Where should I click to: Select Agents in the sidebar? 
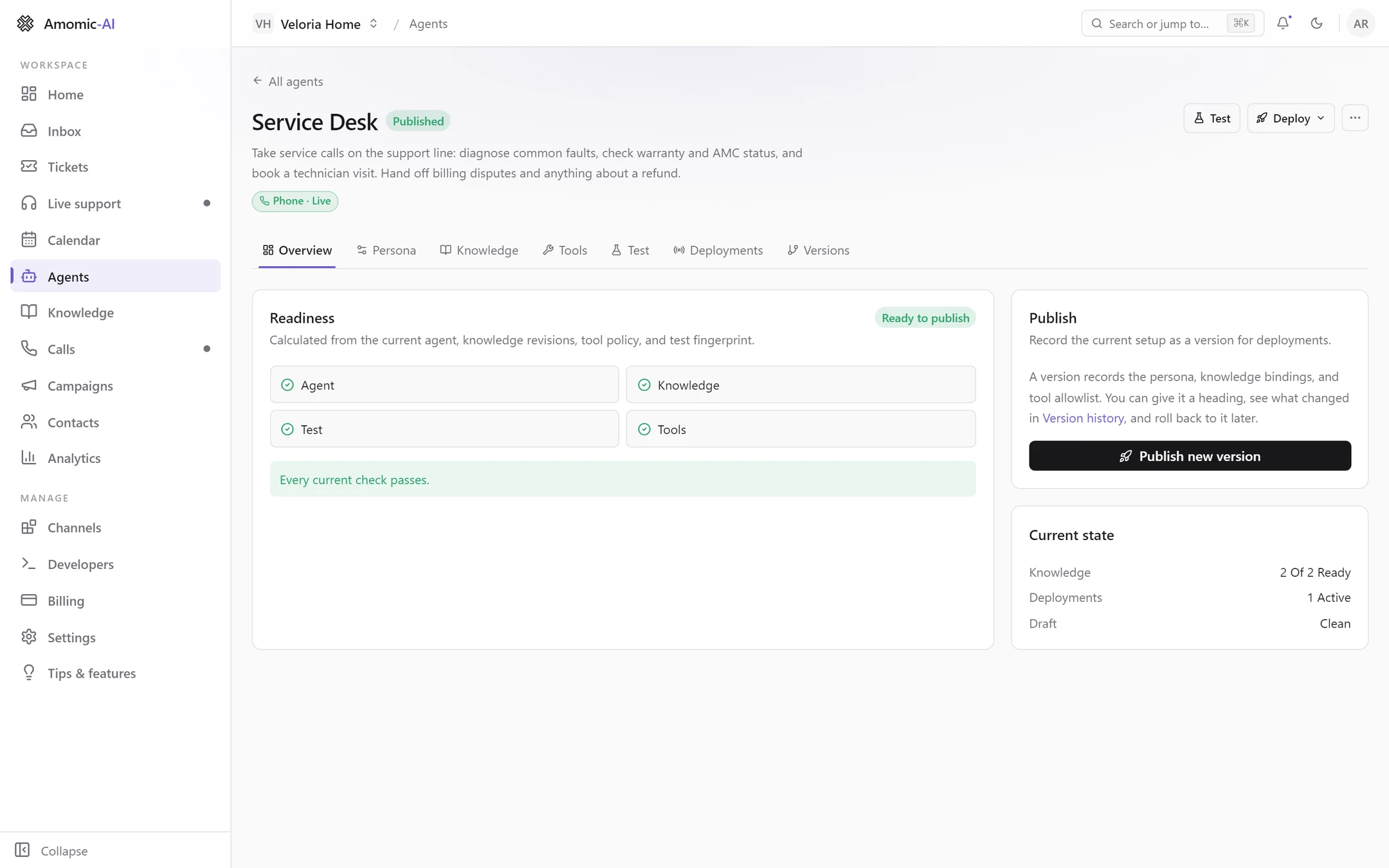pos(116,276)
